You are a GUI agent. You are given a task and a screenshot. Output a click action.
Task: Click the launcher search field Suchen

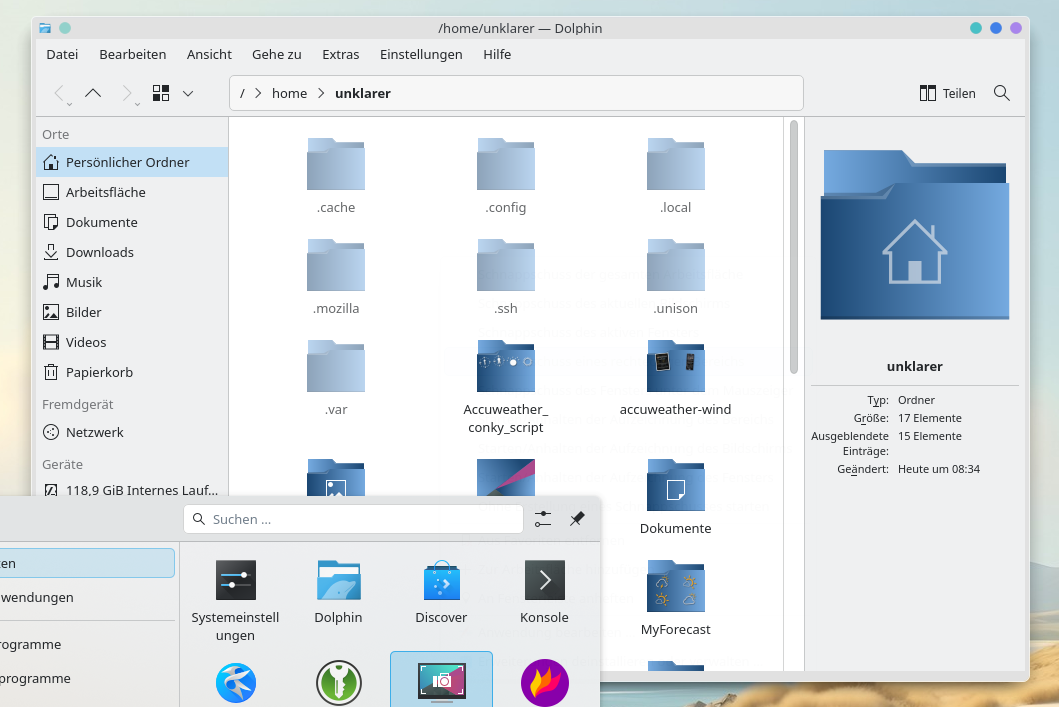[x=353, y=519]
